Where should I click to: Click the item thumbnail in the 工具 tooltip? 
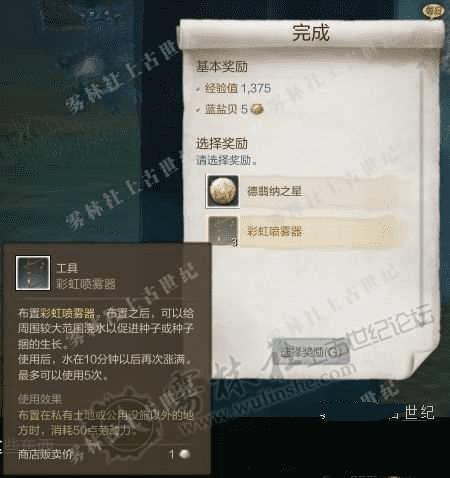(33, 273)
